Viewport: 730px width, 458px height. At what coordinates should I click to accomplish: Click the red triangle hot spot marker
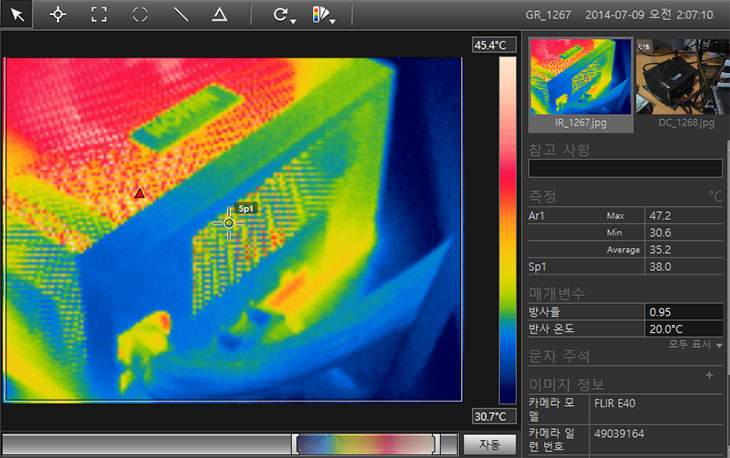(x=139, y=193)
